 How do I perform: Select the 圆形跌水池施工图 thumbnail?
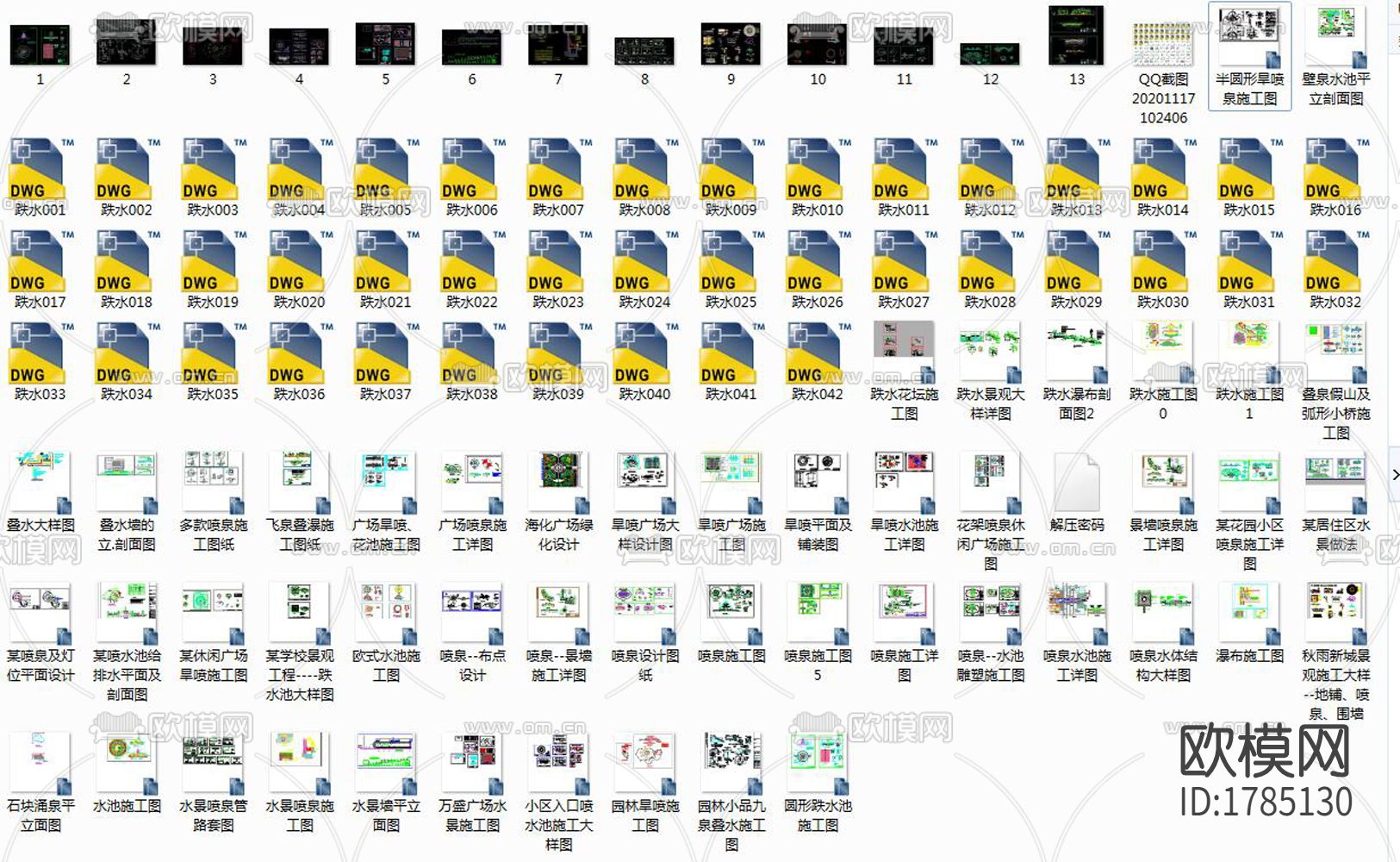[818, 764]
